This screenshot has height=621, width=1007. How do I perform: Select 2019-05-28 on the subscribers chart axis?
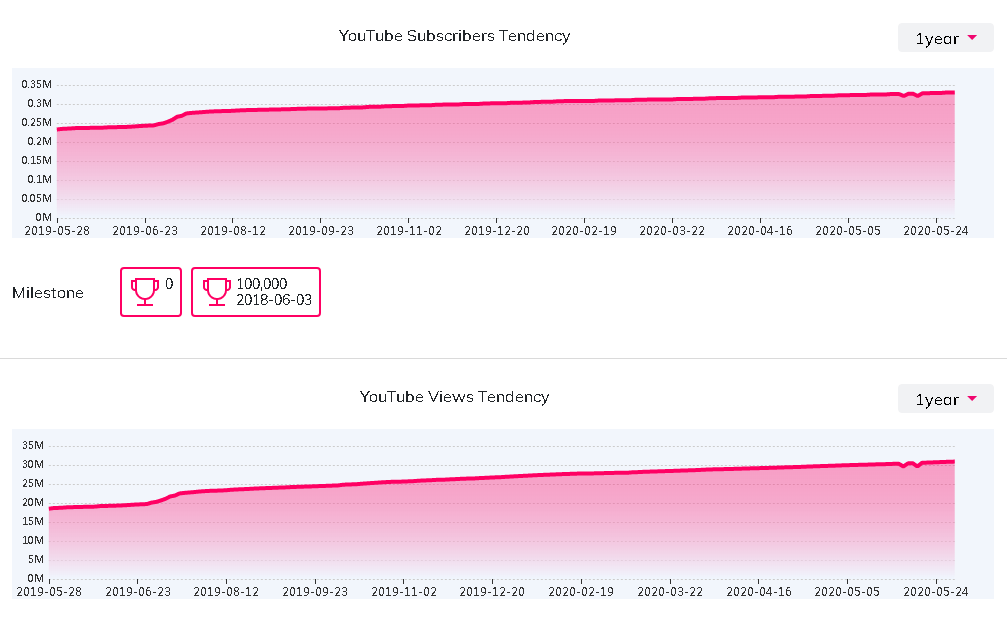click(x=57, y=230)
